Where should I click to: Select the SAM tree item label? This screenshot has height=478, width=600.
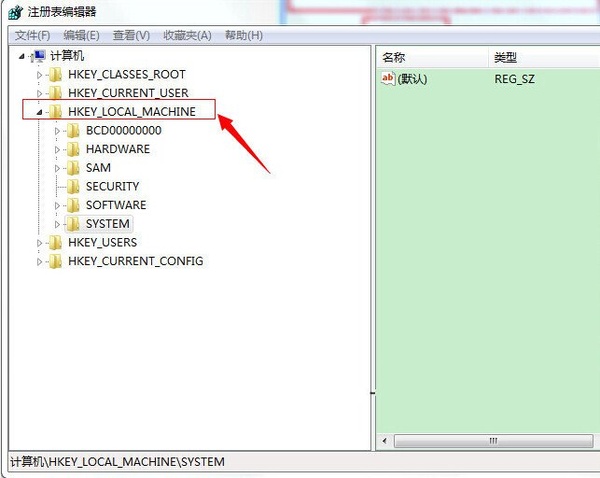[98, 168]
